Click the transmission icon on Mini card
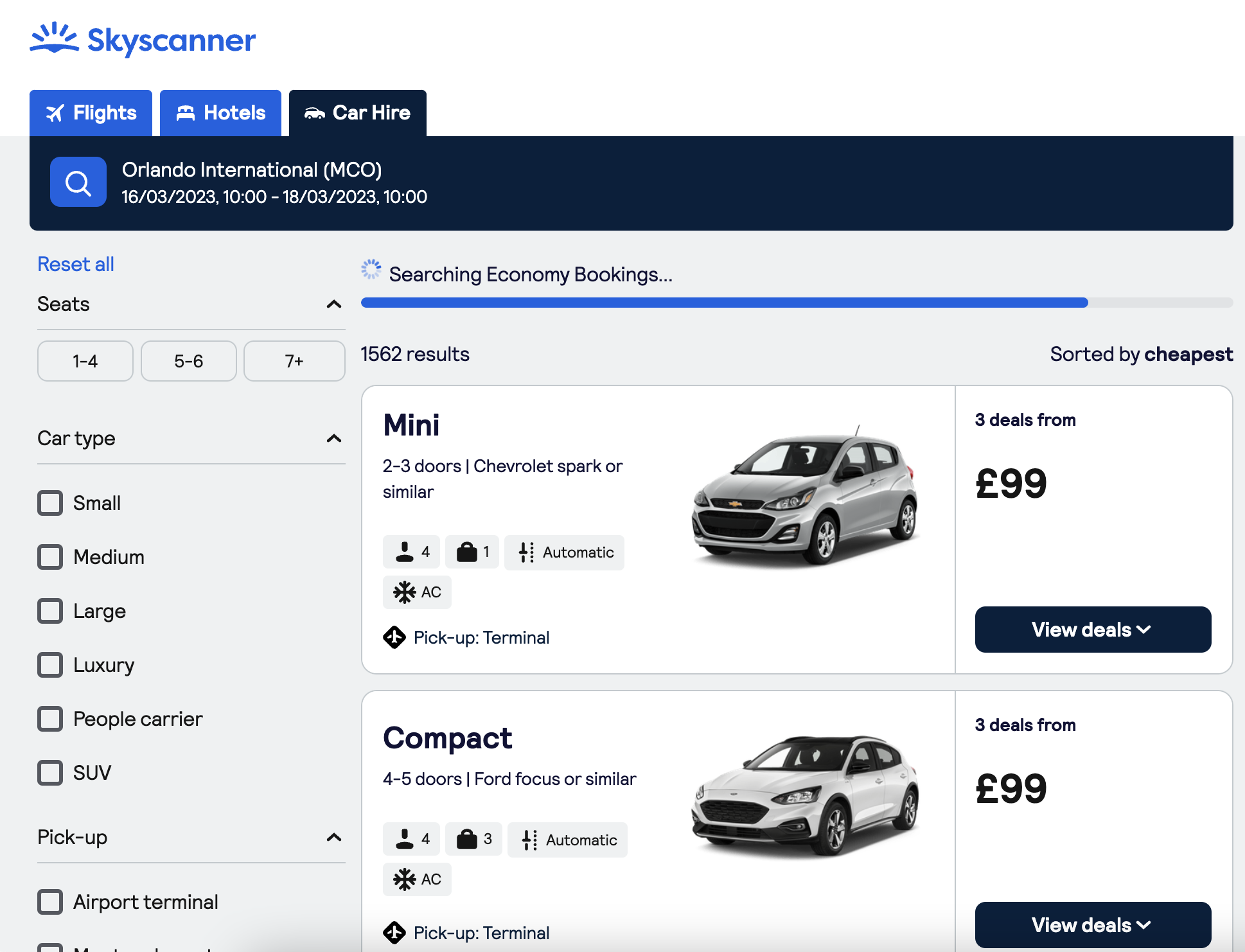1245x952 pixels. pyautogui.click(x=527, y=552)
